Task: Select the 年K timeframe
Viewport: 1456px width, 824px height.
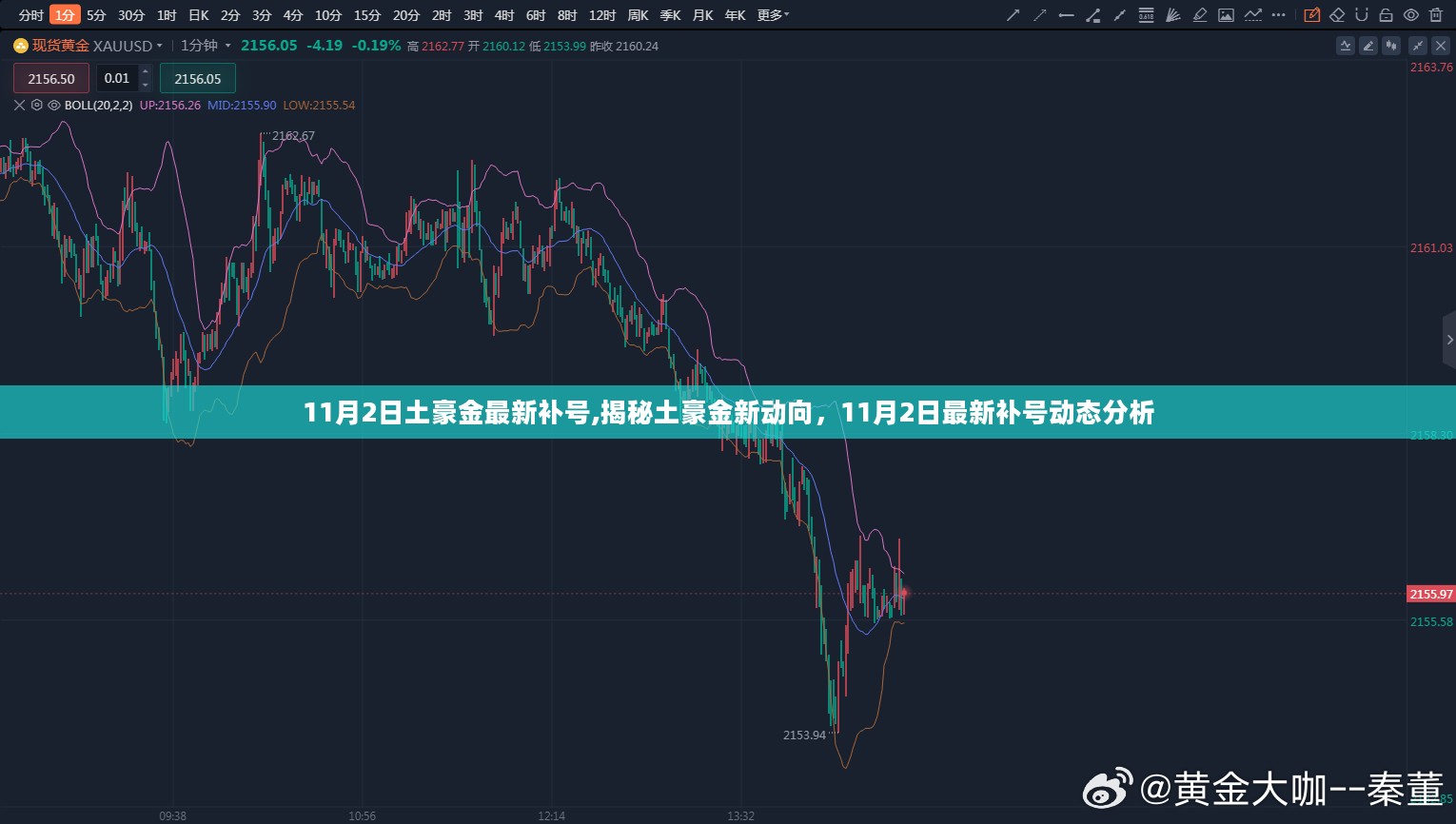Action: (x=735, y=15)
